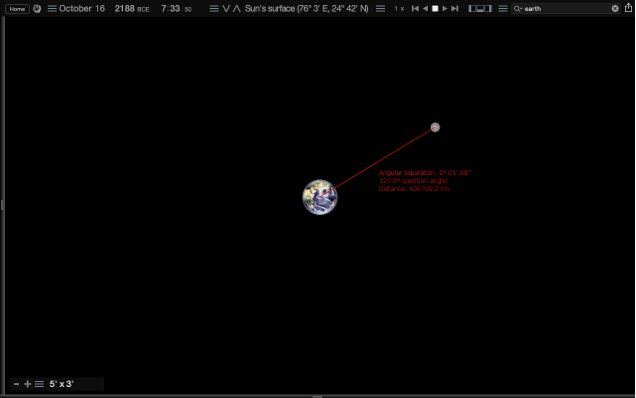Viewport: 636px width, 398px height.
Task: Open the time flow options menu icon
Action: [x=380, y=9]
